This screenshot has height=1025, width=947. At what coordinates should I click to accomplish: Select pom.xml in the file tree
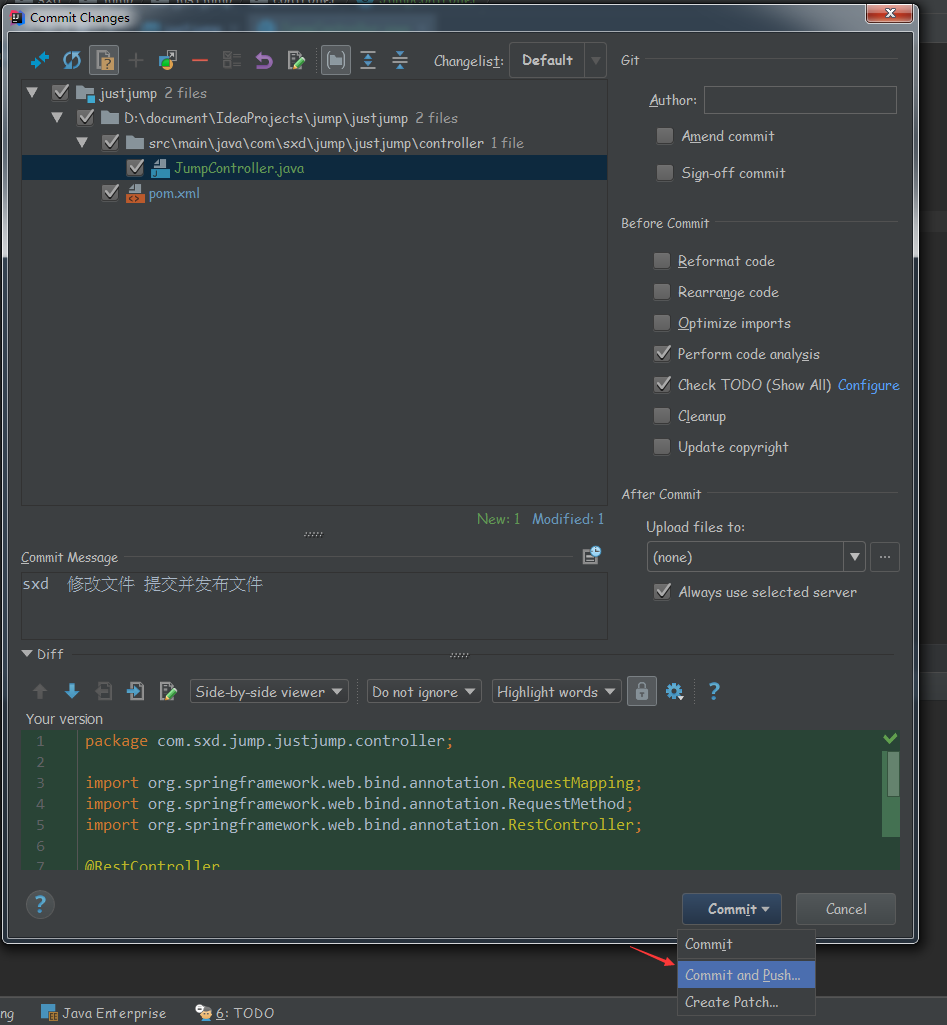click(174, 193)
